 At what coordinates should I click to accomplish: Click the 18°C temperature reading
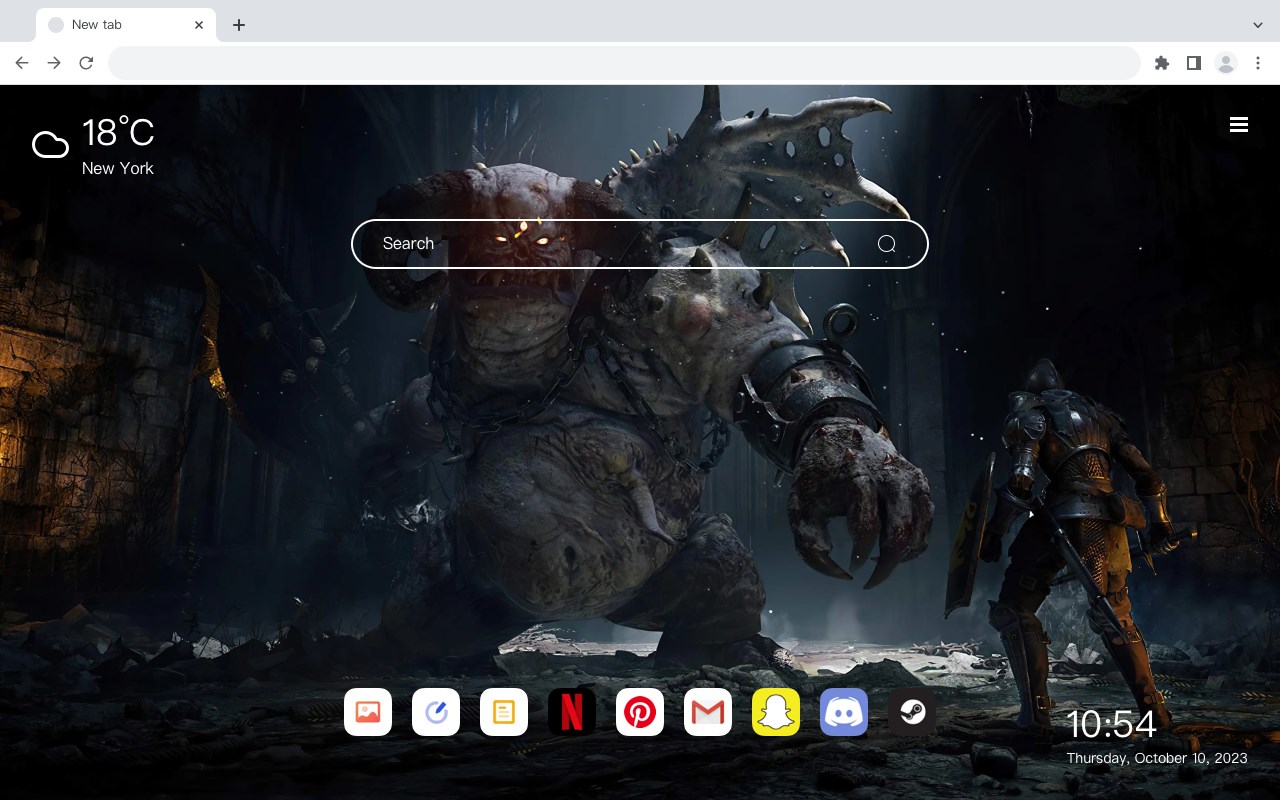118,133
